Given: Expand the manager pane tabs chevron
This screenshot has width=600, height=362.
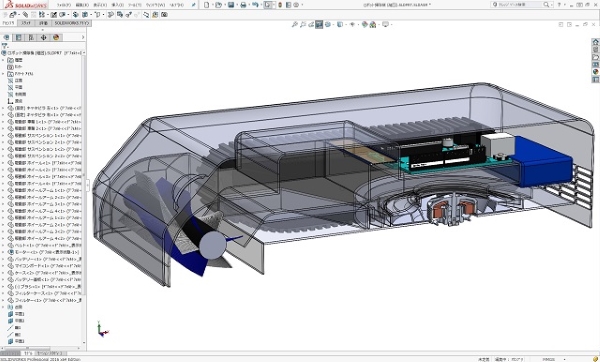Looking at the screenshot, I should coord(83,37).
